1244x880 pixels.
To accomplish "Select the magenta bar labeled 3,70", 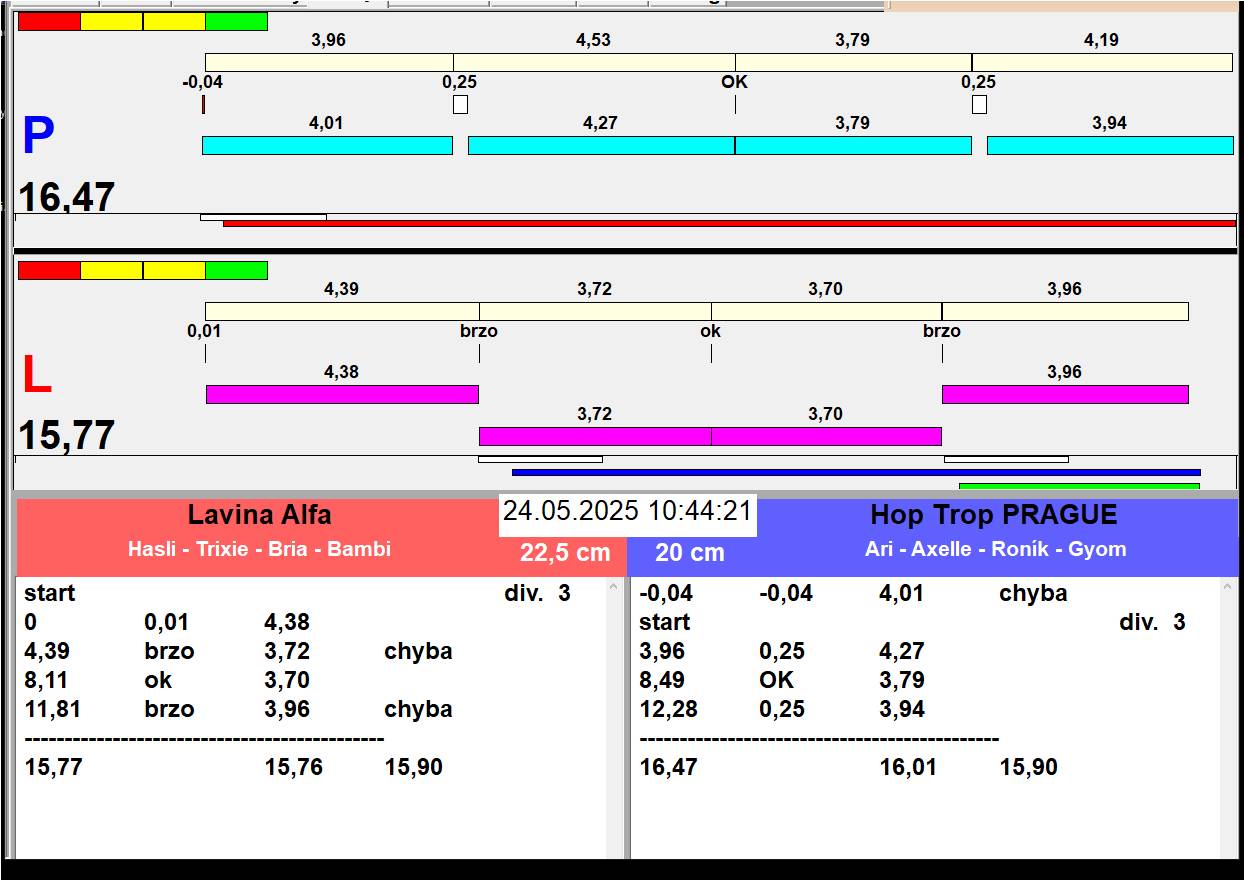I will [826, 436].
